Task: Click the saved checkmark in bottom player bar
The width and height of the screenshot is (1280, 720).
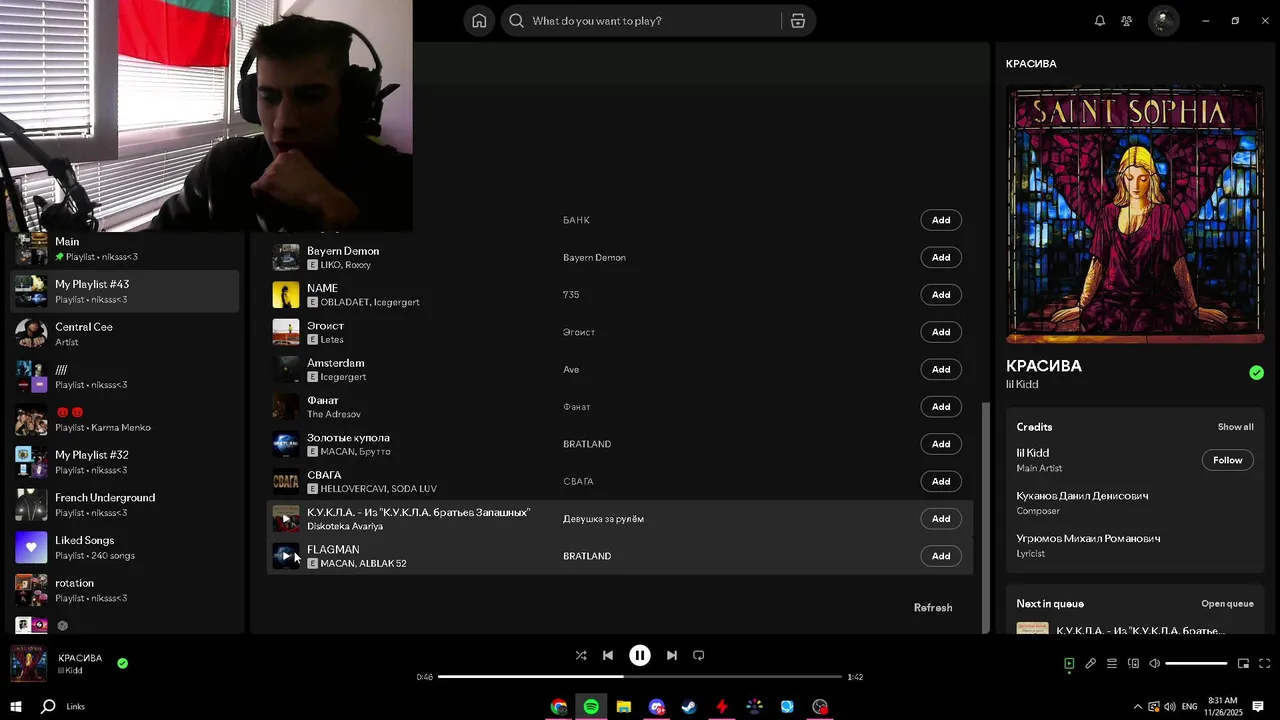Action: [x=122, y=663]
